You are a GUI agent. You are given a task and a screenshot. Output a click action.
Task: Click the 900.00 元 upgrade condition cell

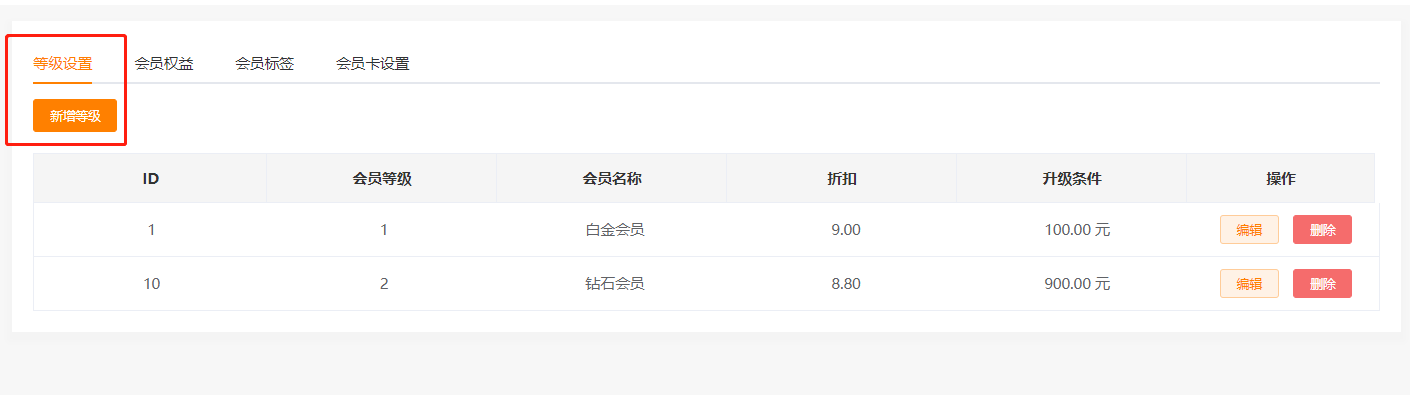pos(1077,284)
